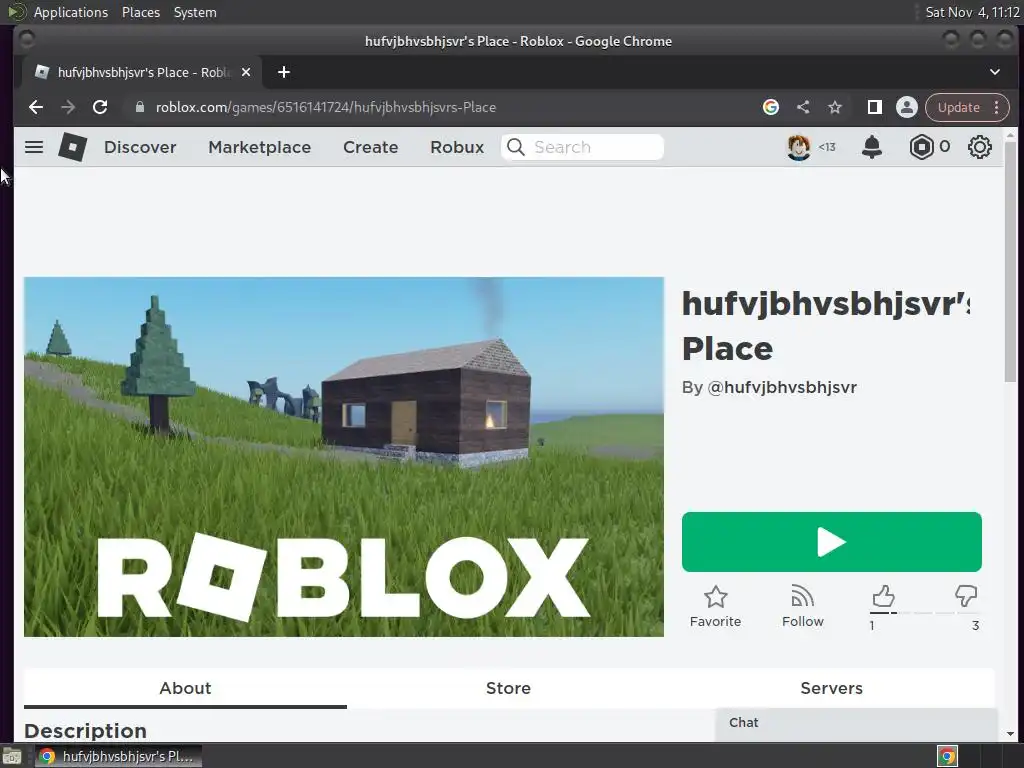
Task: Open creator @hufvjbhvsbhjsvr profile link
Action: pyautogui.click(x=782, y=387)
